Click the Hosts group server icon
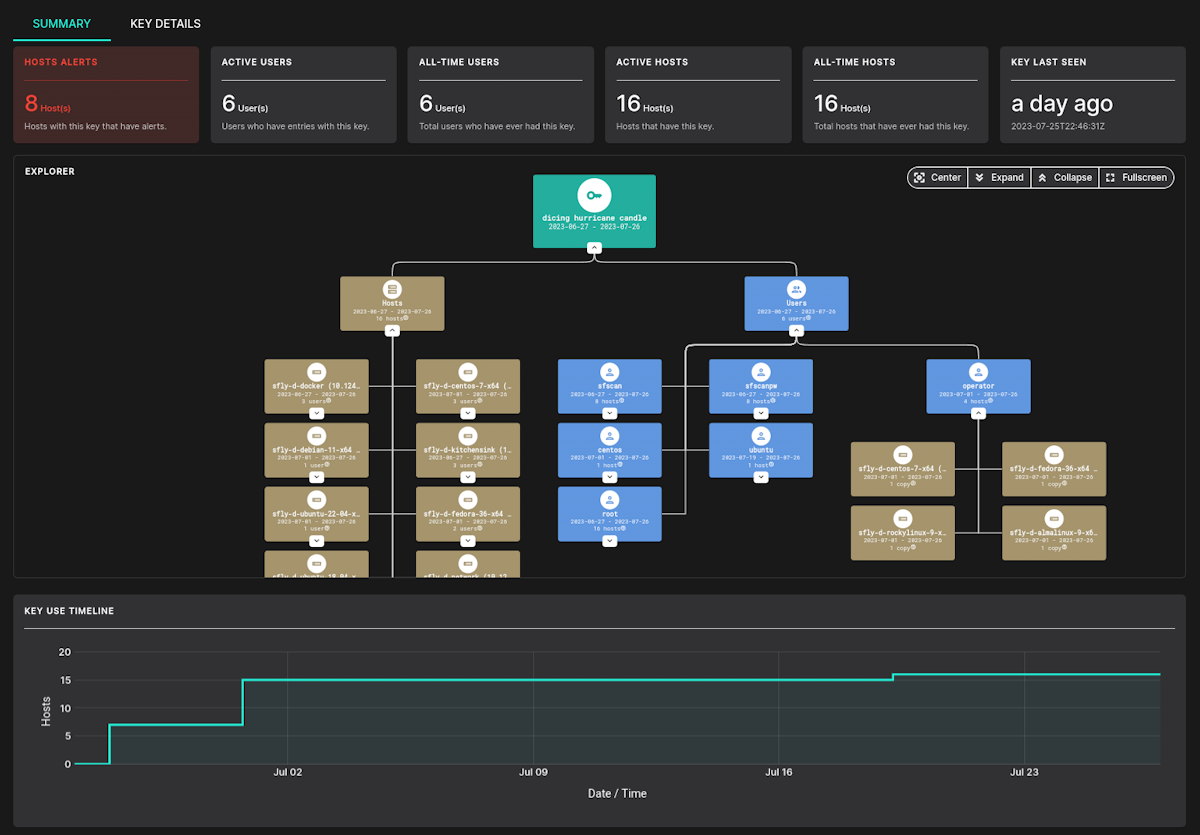Image resolution: width=1200 pixels, height=835 pixels. pos(392,290)
